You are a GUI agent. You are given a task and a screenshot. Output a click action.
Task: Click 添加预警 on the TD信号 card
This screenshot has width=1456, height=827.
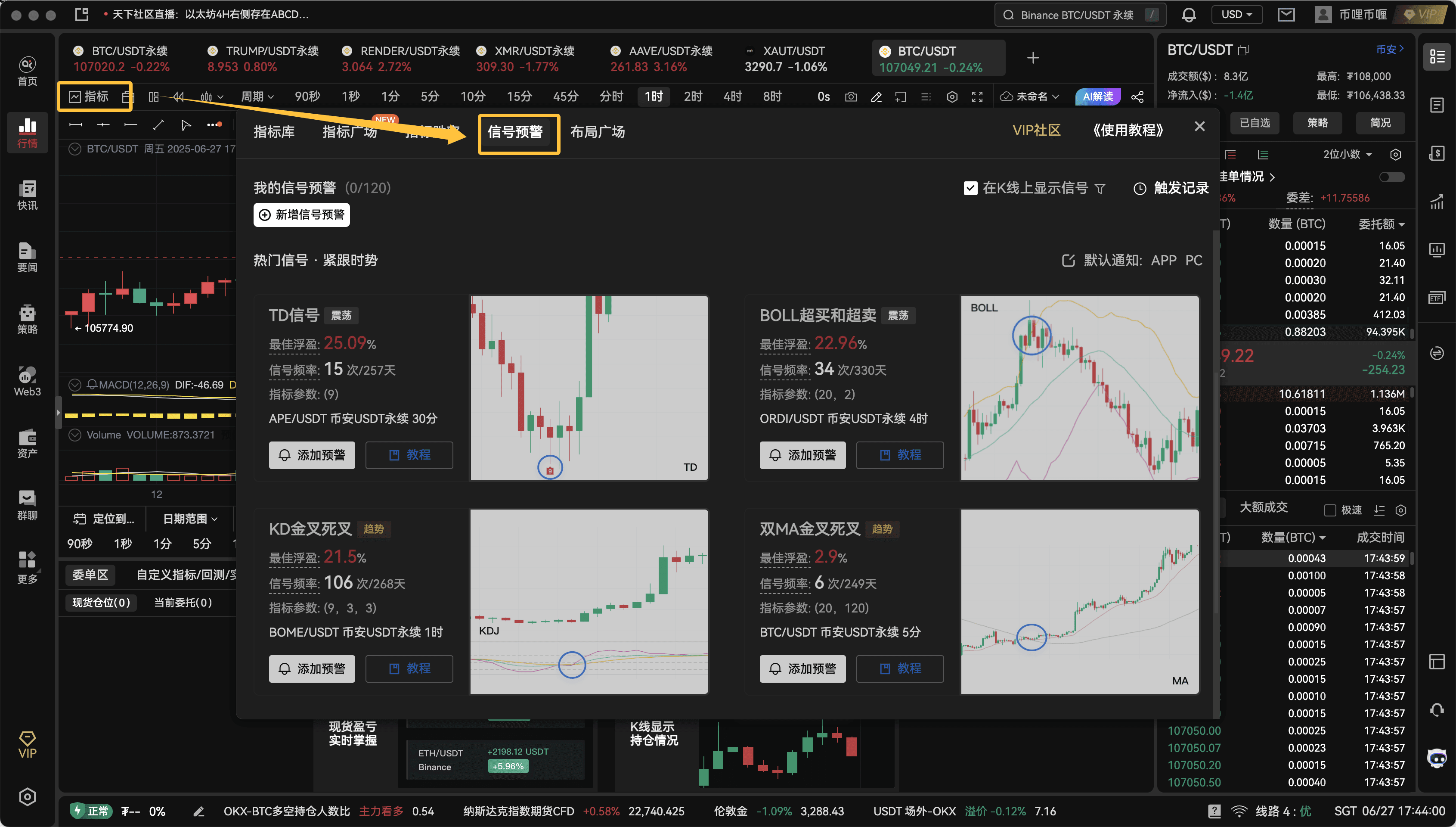pyautogui.click(x=312, y=455)
